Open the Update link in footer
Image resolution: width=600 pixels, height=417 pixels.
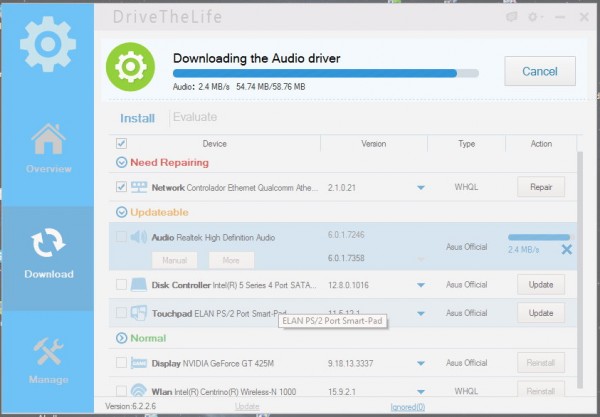pos(247,406)
